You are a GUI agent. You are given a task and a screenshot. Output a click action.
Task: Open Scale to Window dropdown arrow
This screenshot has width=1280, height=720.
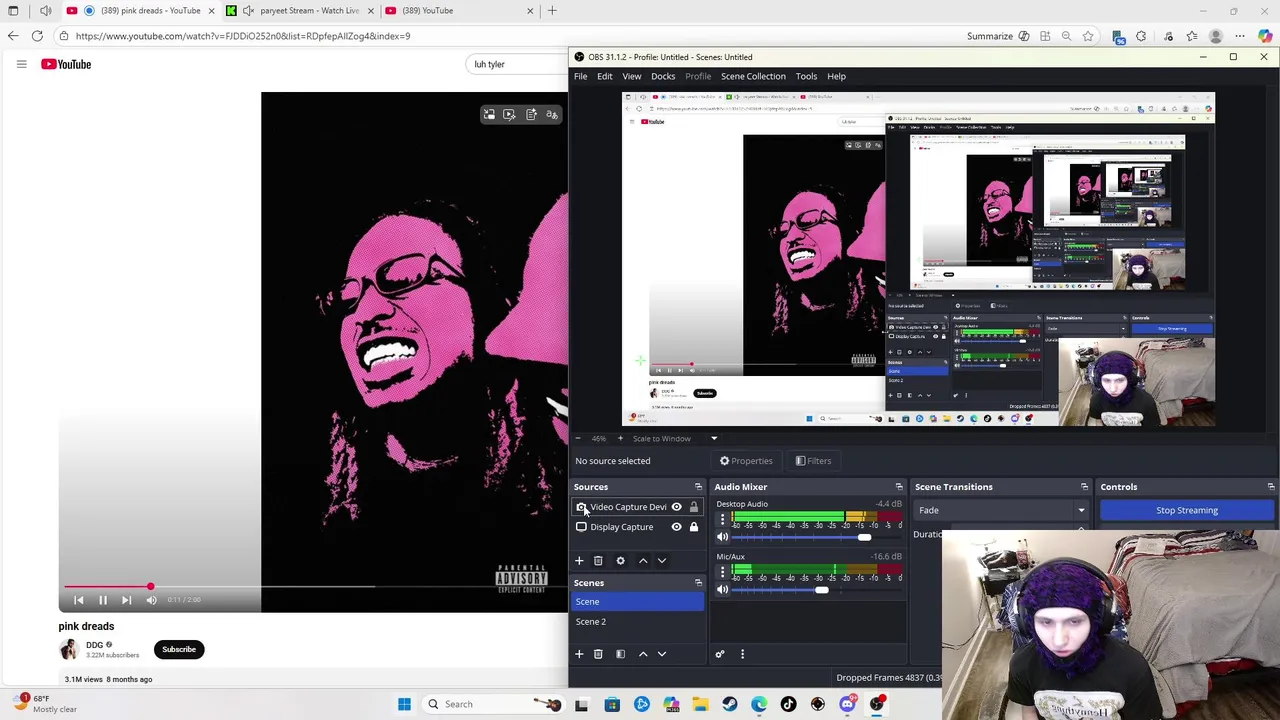[x=714, y=438]
